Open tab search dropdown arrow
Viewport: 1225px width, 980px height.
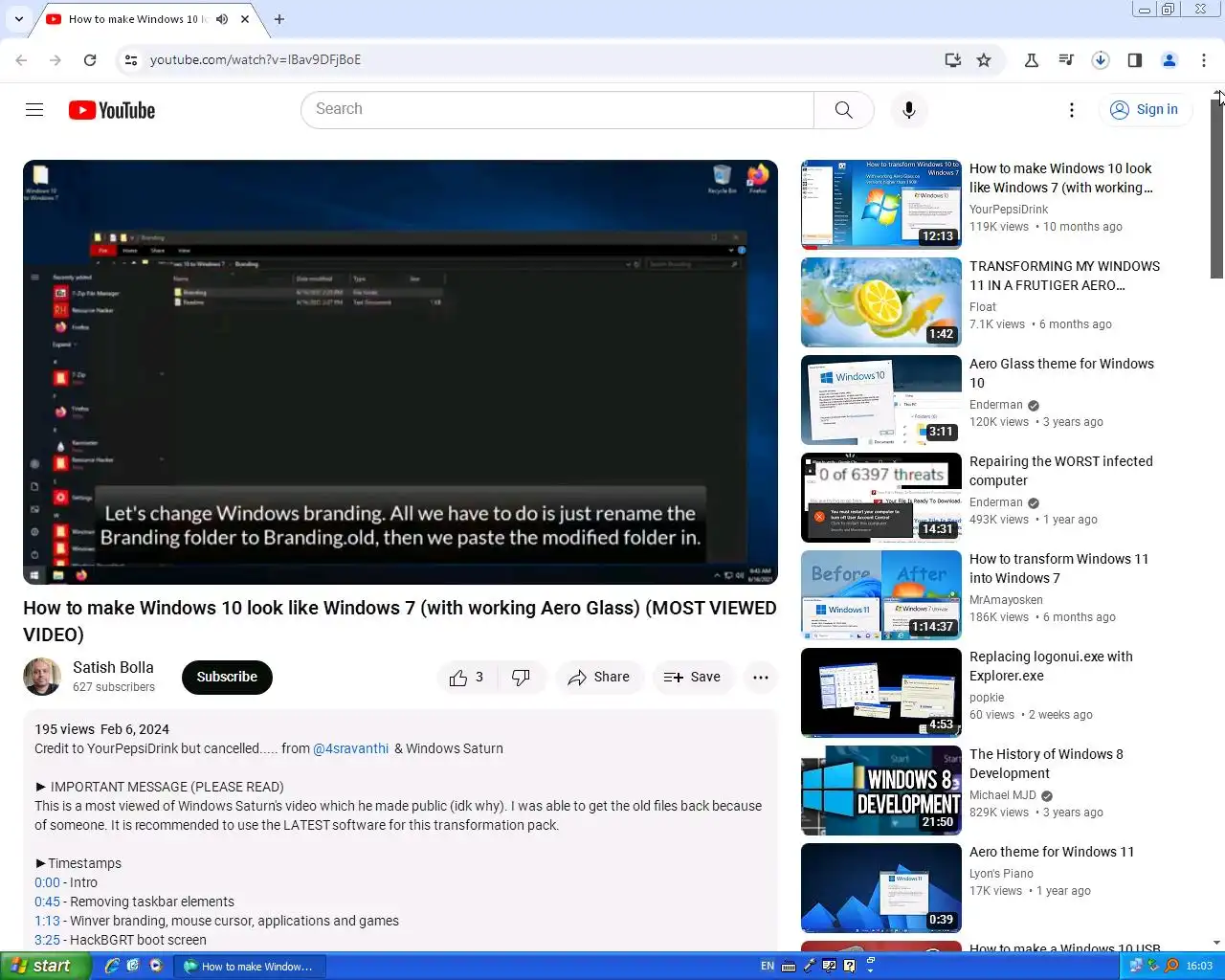tap(18, 19)
